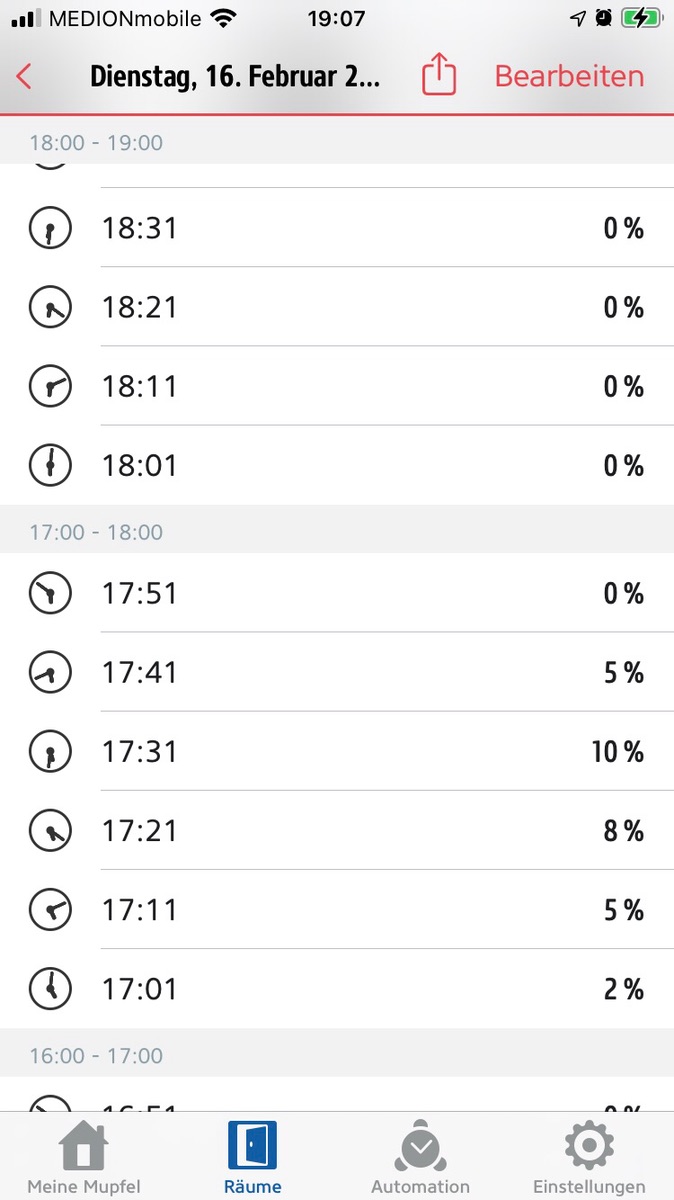Open the Automation tab
This screenshot has height=1200, width=674.
point(420,1158)
